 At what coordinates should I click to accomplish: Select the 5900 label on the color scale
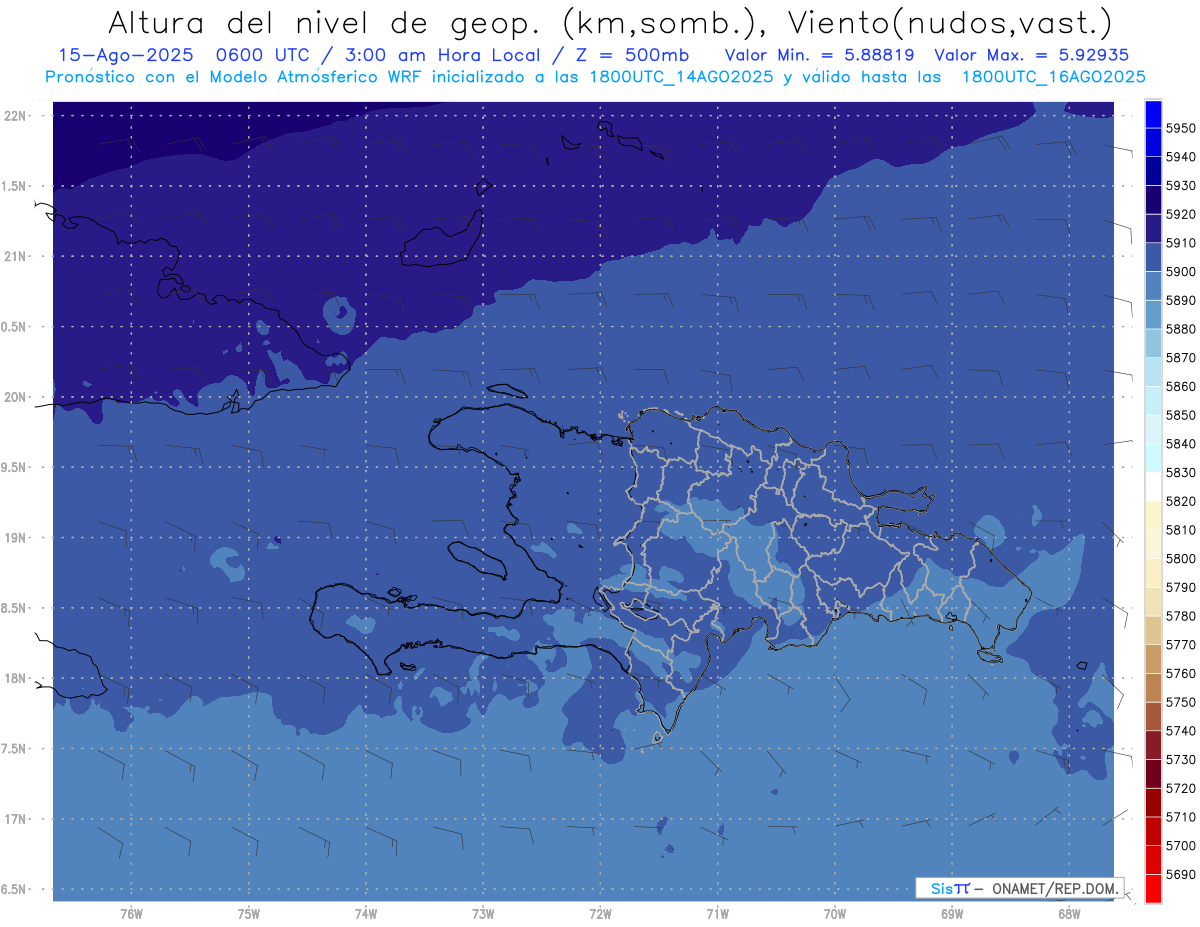1180,272
